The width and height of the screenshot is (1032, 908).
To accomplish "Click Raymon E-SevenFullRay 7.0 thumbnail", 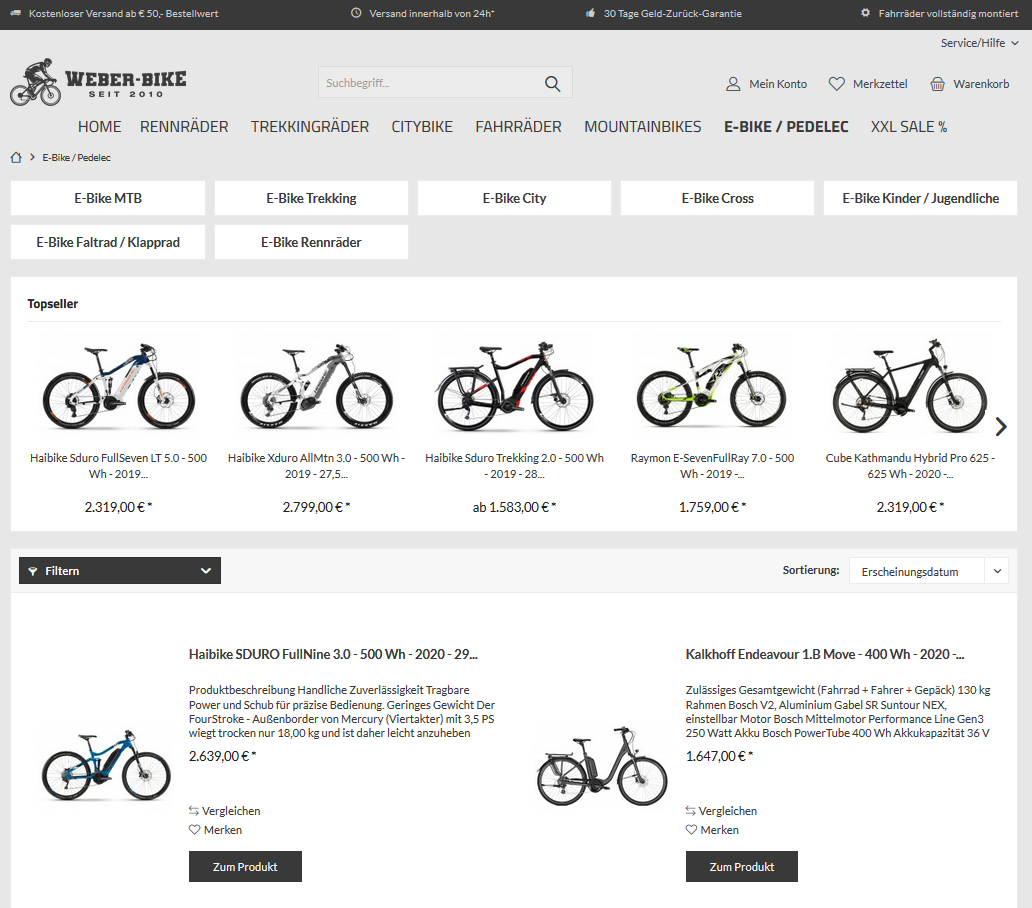I will pyautogui.click(x=712, y=387).
